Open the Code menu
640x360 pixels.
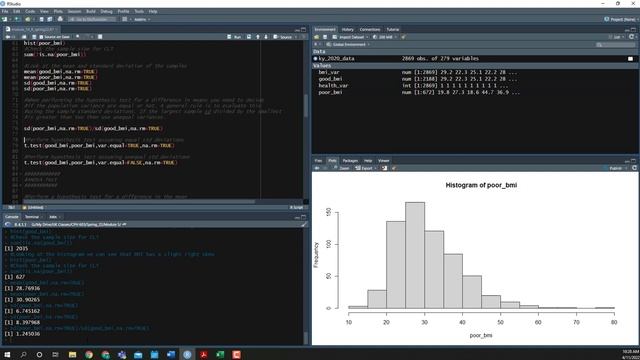coord(30,11)
